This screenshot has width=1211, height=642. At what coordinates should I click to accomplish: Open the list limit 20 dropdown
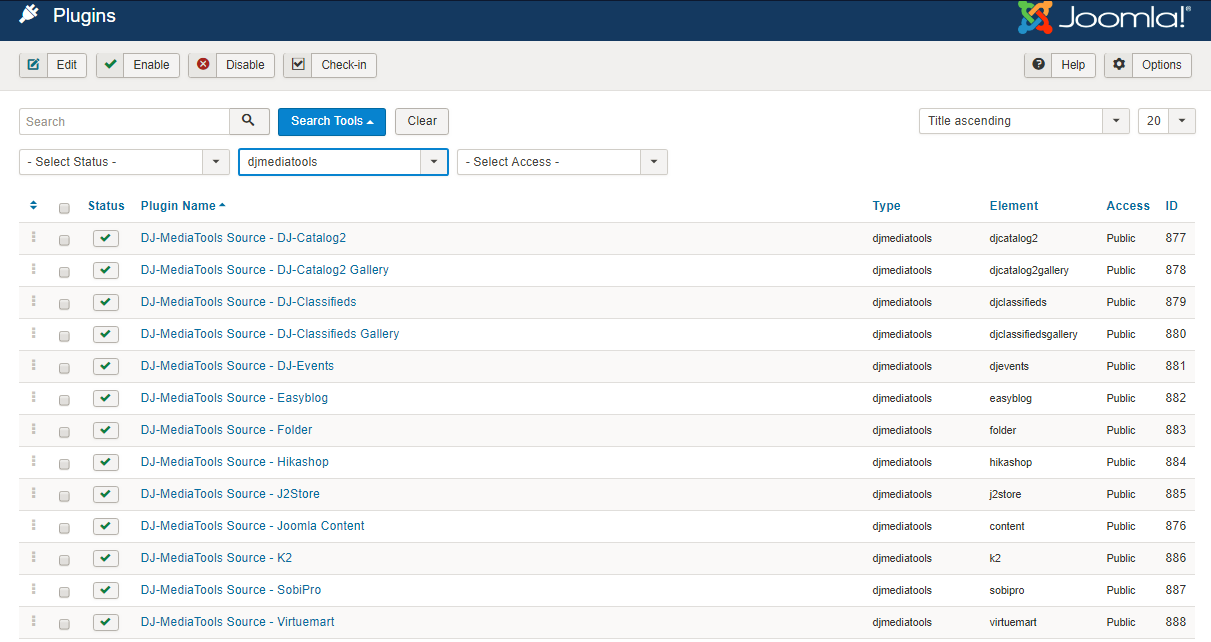1167,121
